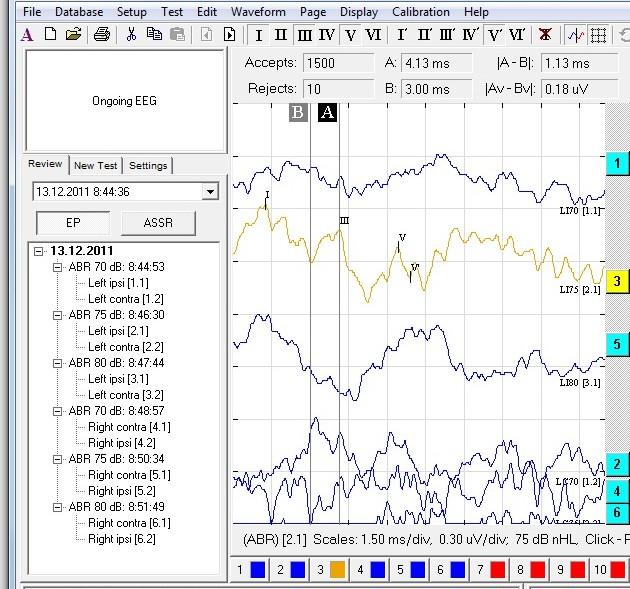The height and width of the screenshot is (589, 630).
Task: Select wave II marker button
Action: tap(281, 35)
